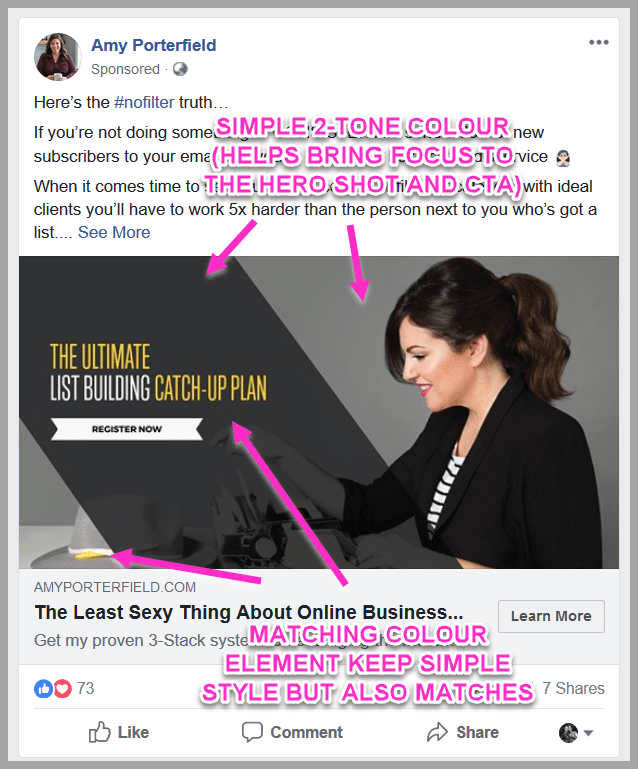Open the Amy Porterfield page name link
This screenshot has height=769, width=638.
153,45
